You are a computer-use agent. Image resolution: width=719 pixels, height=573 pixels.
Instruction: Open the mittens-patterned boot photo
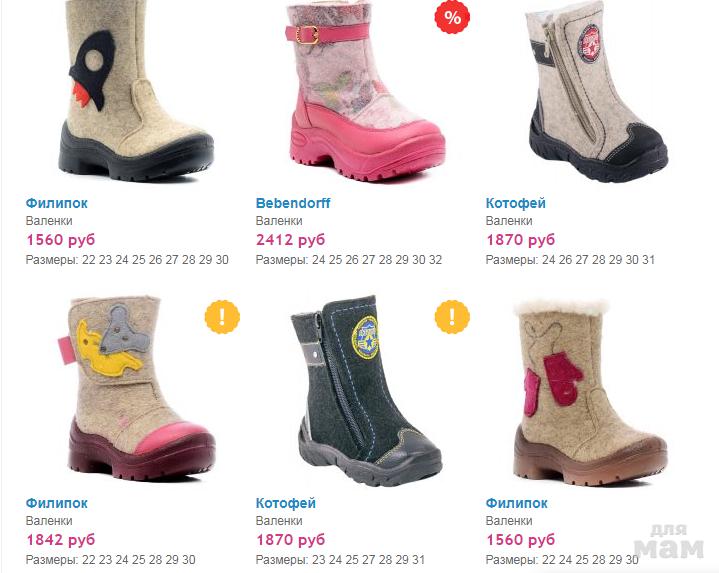590,392
